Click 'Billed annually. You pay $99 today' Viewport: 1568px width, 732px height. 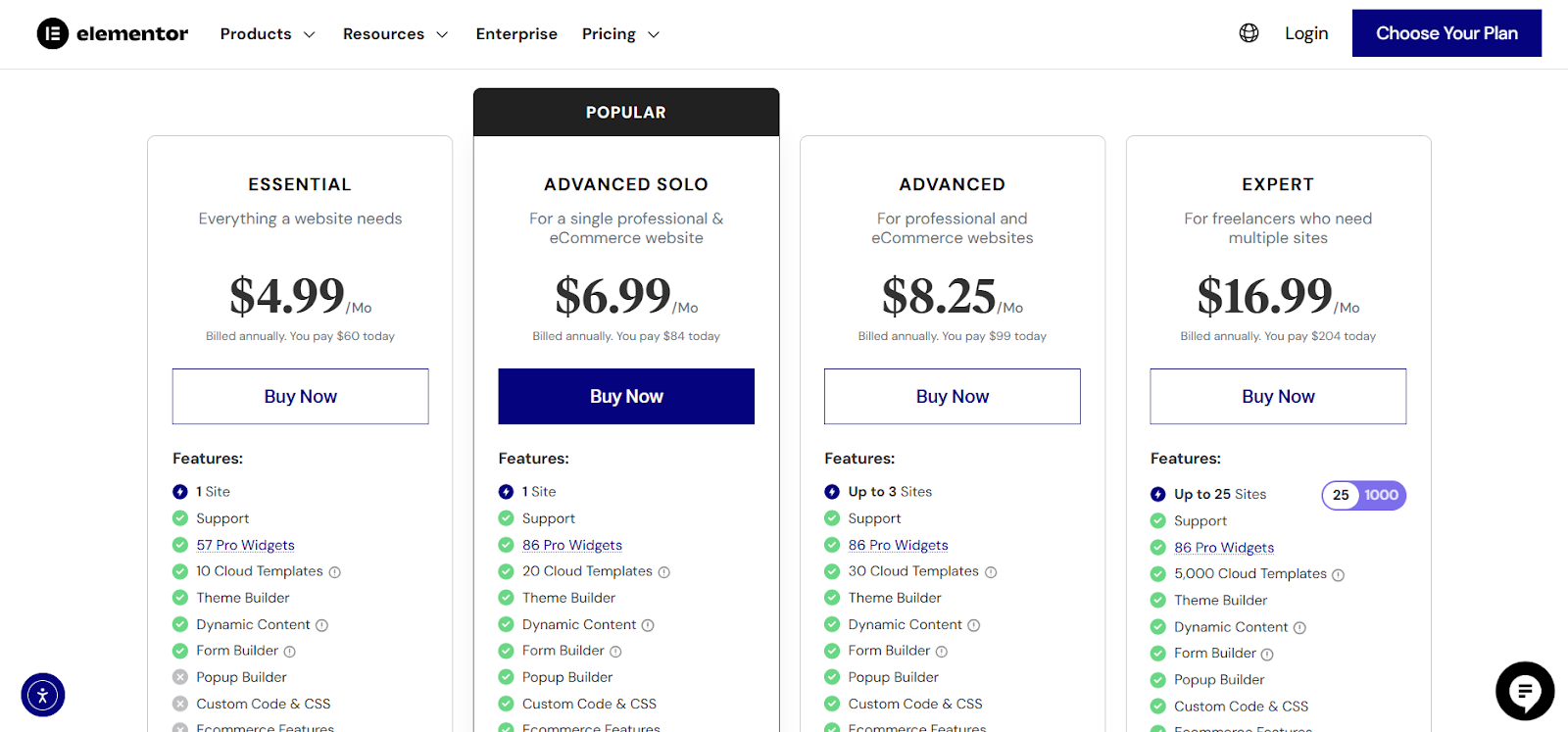click(953, 336)
